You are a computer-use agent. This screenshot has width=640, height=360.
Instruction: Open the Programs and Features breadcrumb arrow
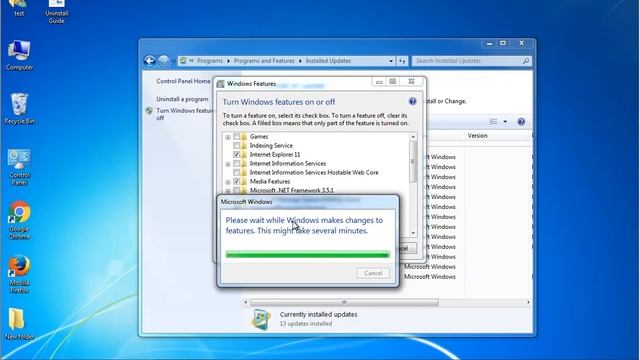pos(300,61)
